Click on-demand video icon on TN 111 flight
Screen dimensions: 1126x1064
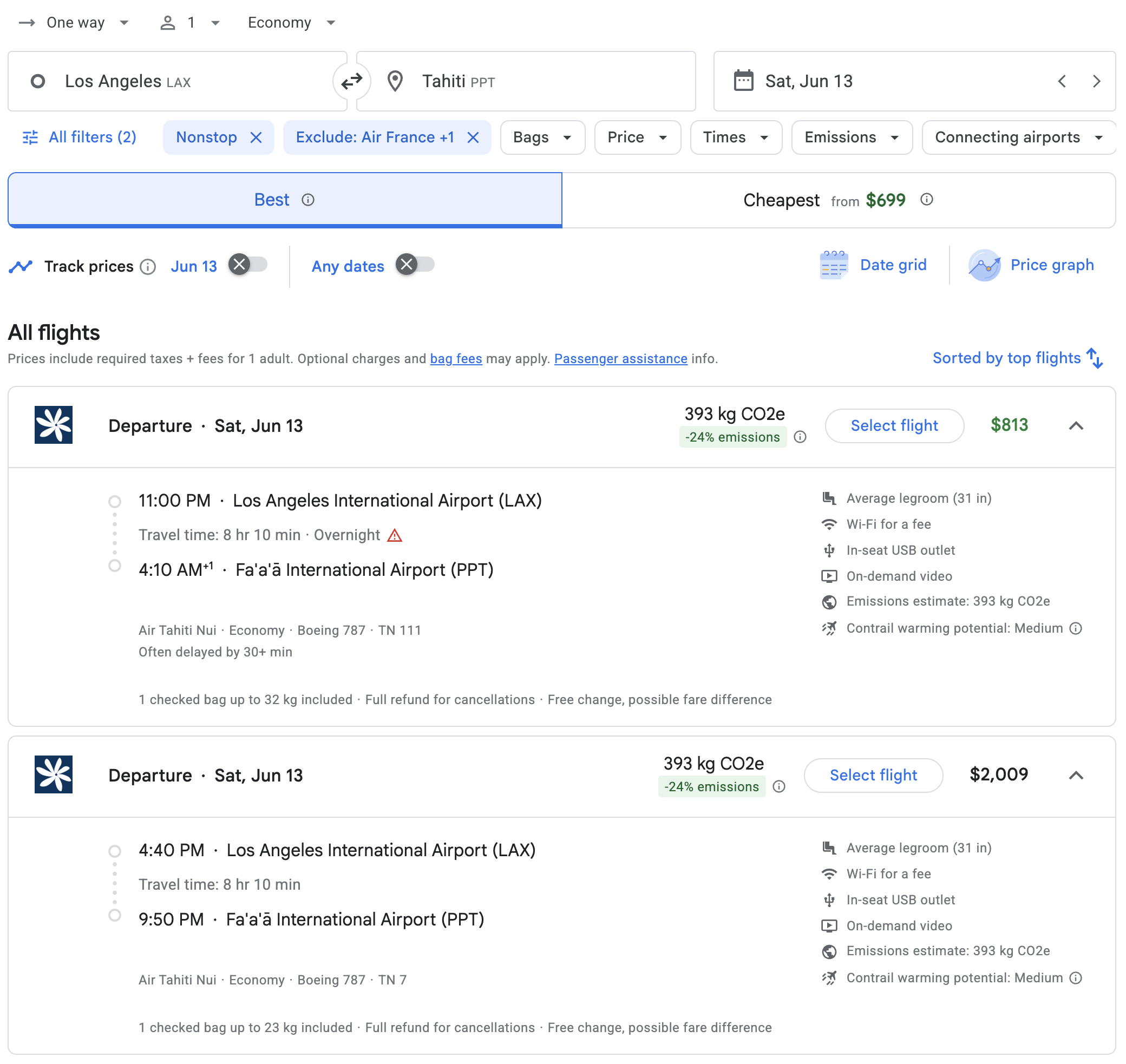(x=829, y=576)
